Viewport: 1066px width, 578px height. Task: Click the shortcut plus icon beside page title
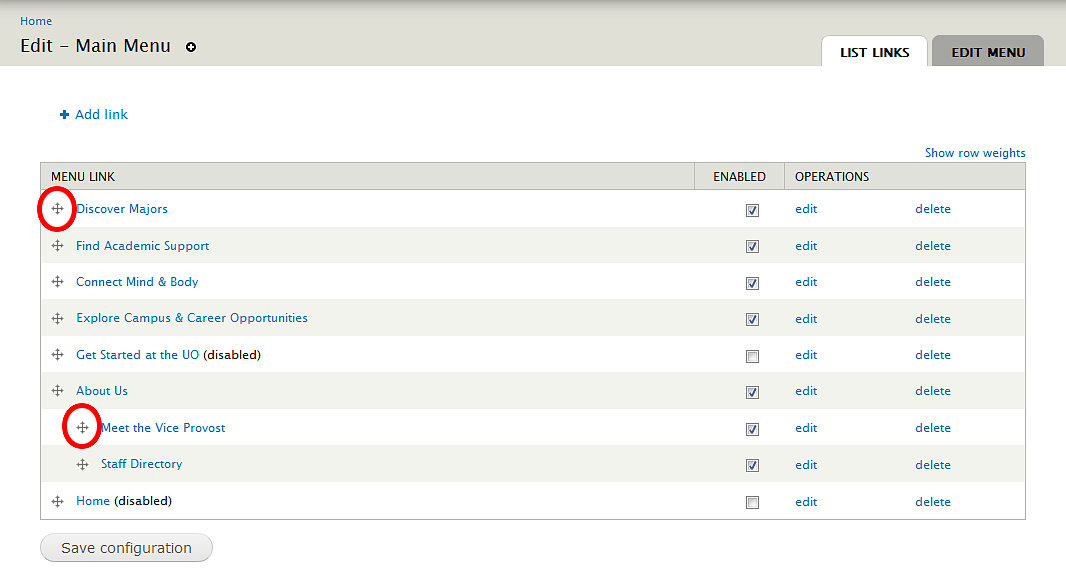(x=191, y=47)
